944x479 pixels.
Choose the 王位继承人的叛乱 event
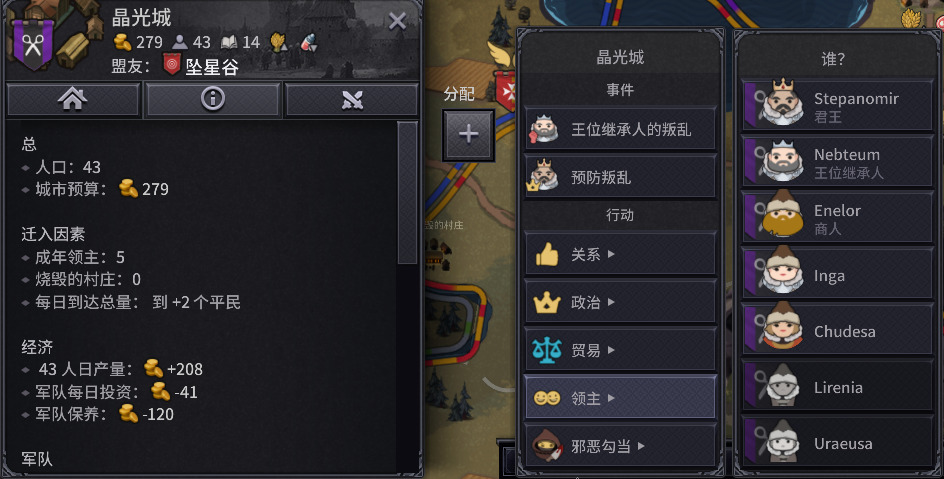tap(620, 129)
